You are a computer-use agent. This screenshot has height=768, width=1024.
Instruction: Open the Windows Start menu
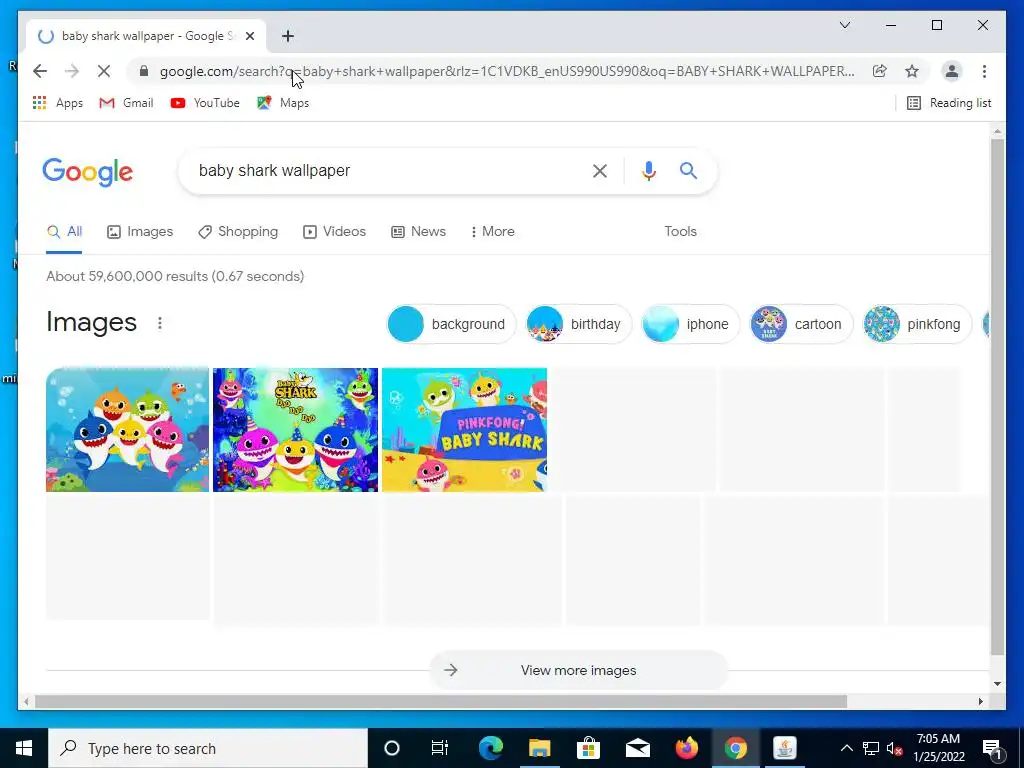click(24, 748)
